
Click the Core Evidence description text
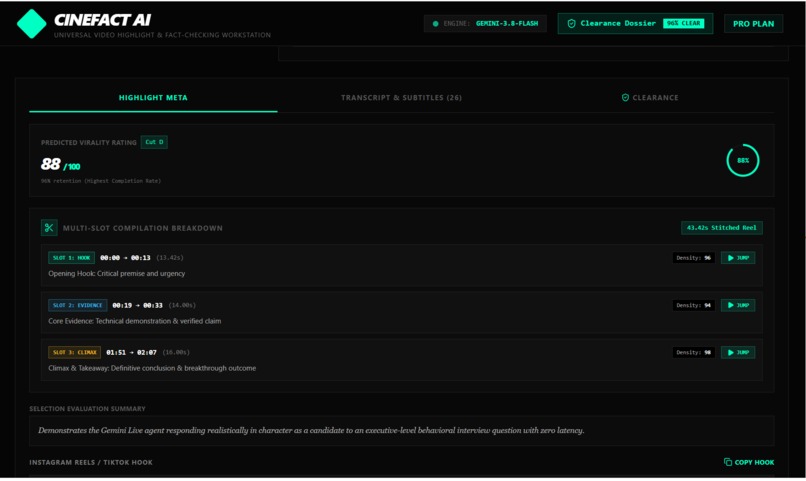pyautogui.click(x=135, y=321)
